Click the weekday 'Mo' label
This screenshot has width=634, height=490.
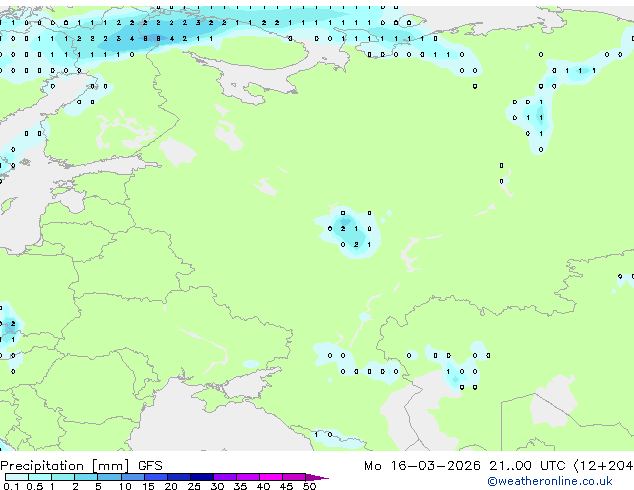pyautogui.click(x=373, y=466)
